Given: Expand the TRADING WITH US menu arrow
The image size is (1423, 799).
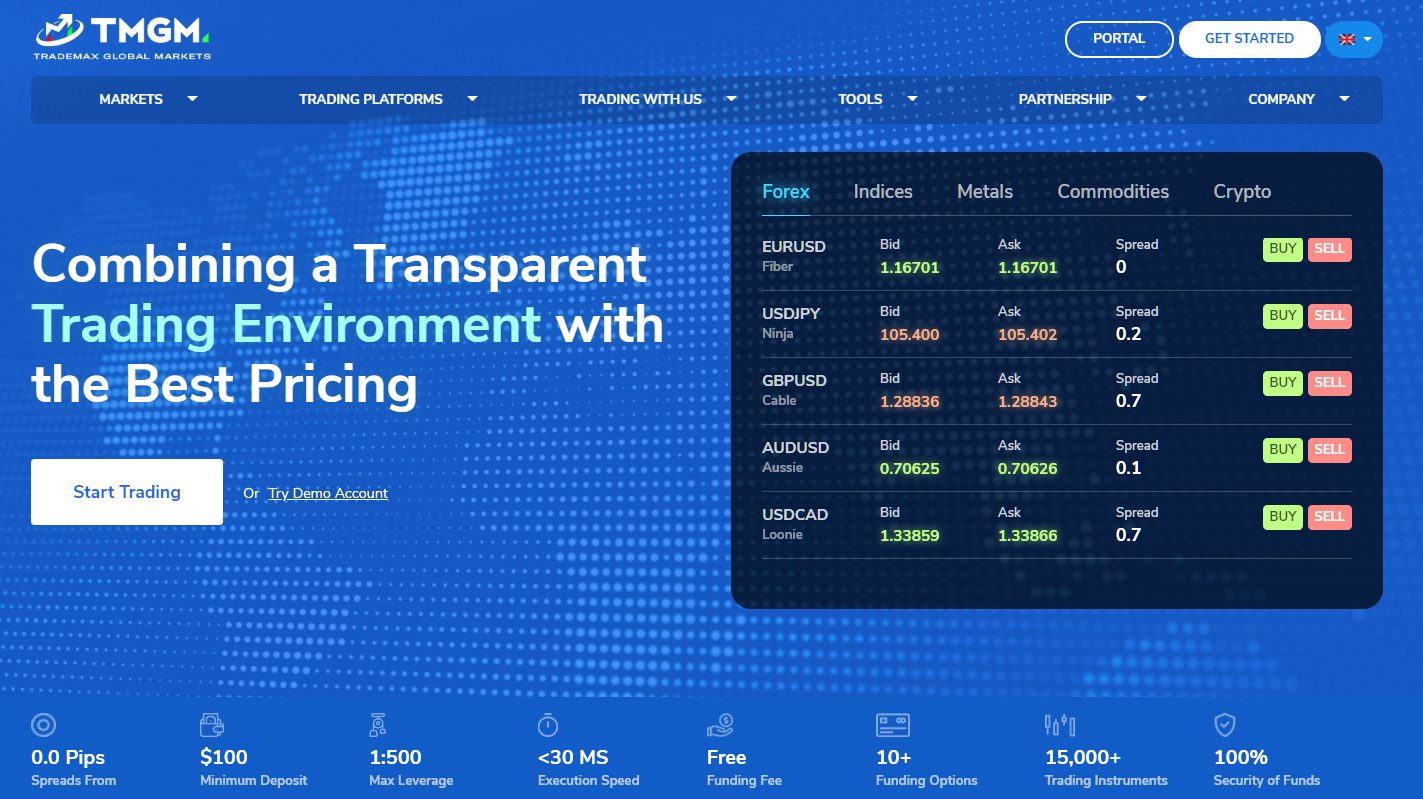Looking at the screenshot, I should 731,99.
